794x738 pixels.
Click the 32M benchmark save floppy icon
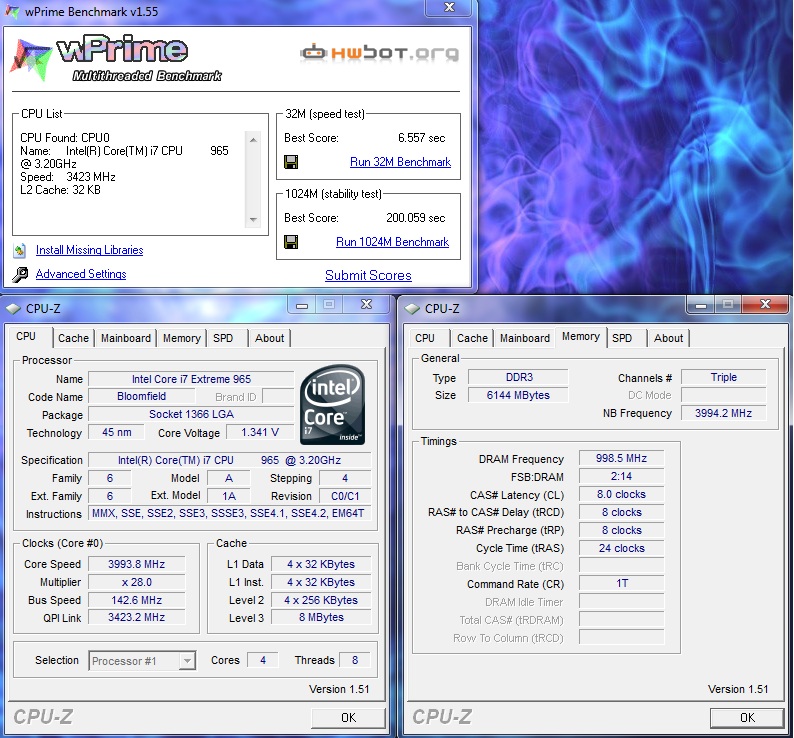291,162
